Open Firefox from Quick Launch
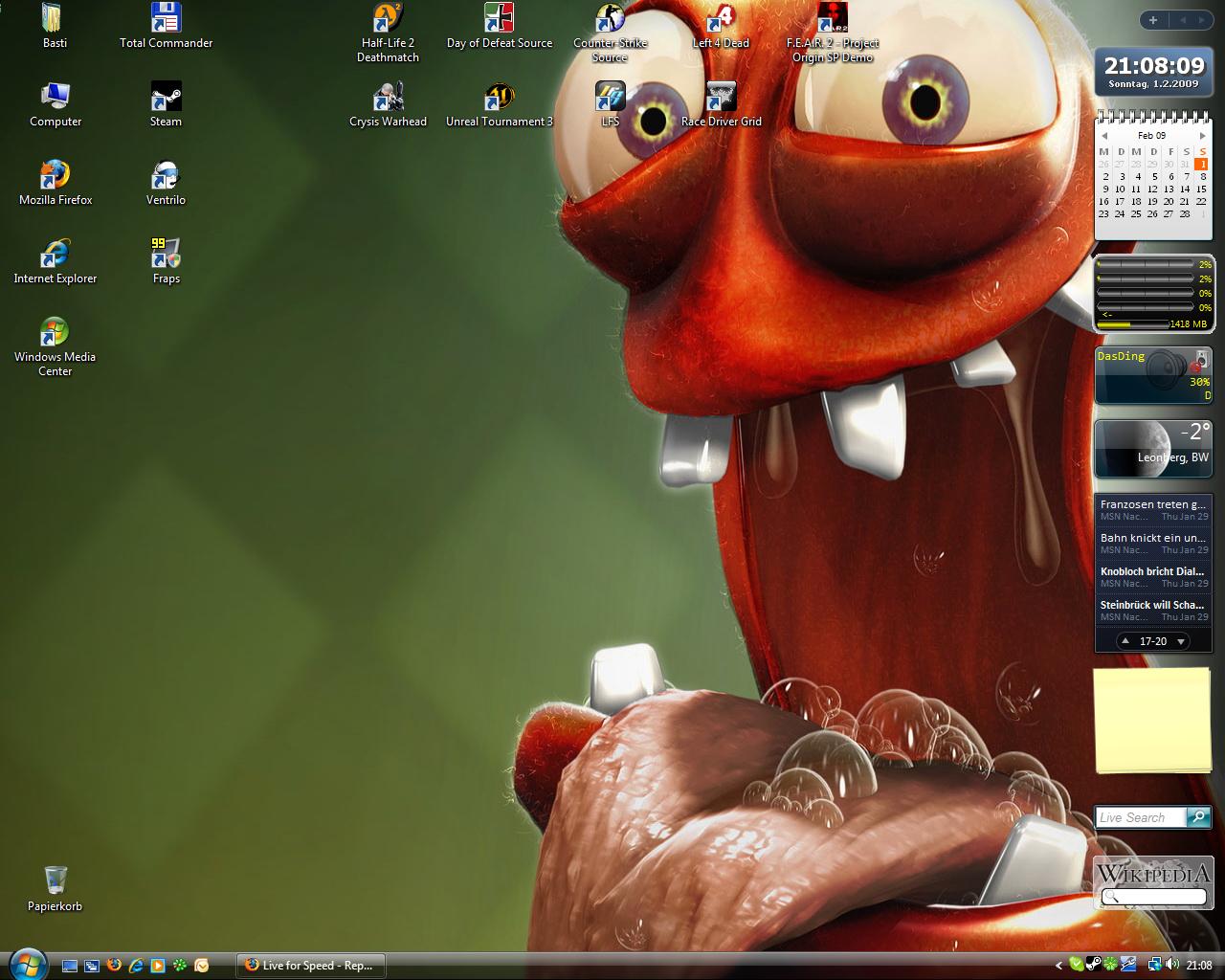The width and height of the screenshot is (1225, 980). (114, 966)
